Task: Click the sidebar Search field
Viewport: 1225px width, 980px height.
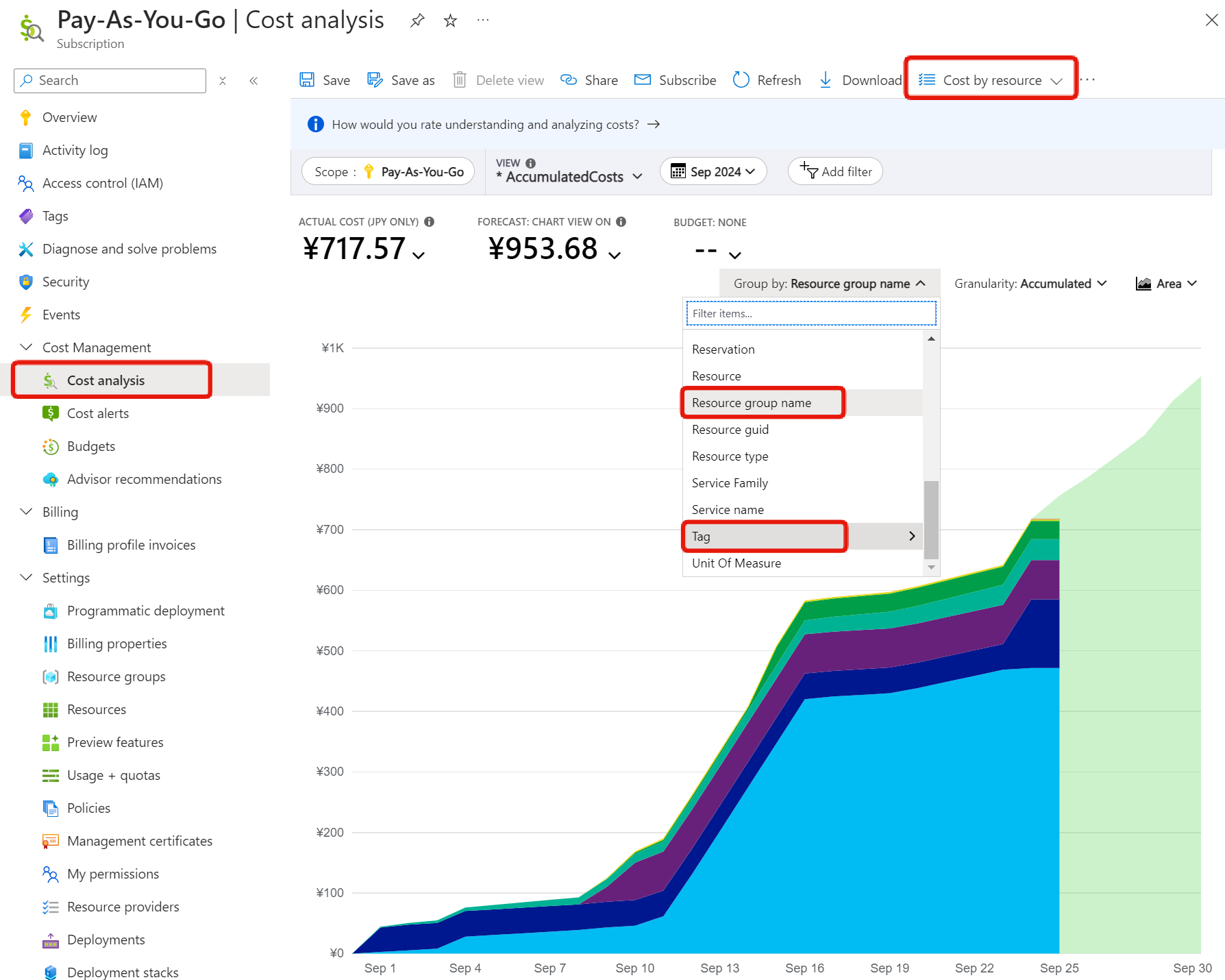Action: [110, 81]
